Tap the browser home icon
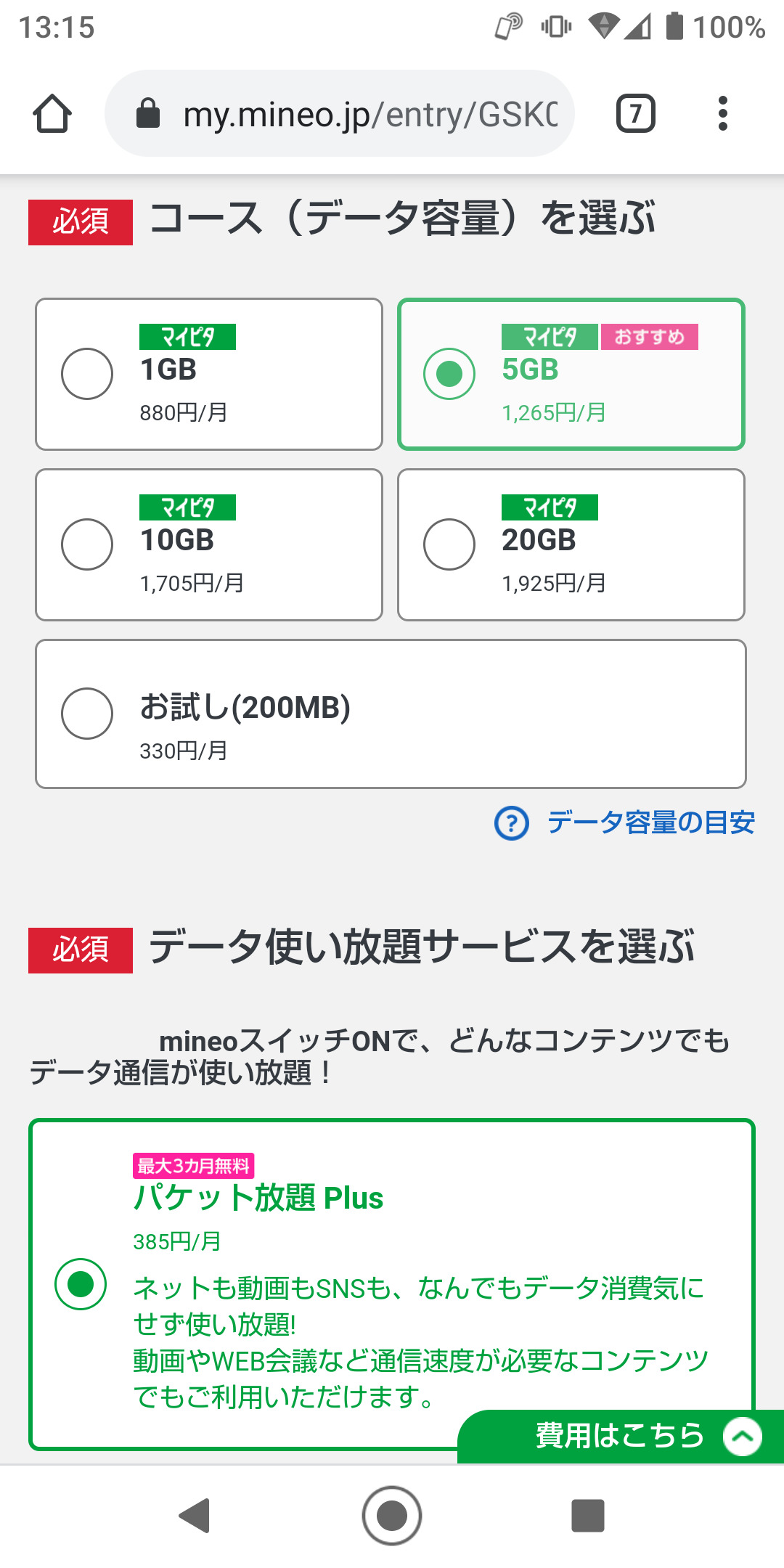This screenshot has width=784, height=1568. click(x=52, y=114)
